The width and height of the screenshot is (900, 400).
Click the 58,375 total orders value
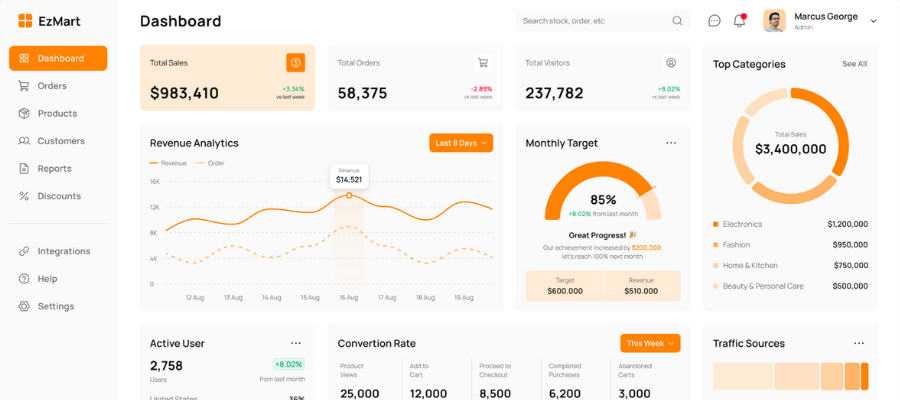pos(362,93)
